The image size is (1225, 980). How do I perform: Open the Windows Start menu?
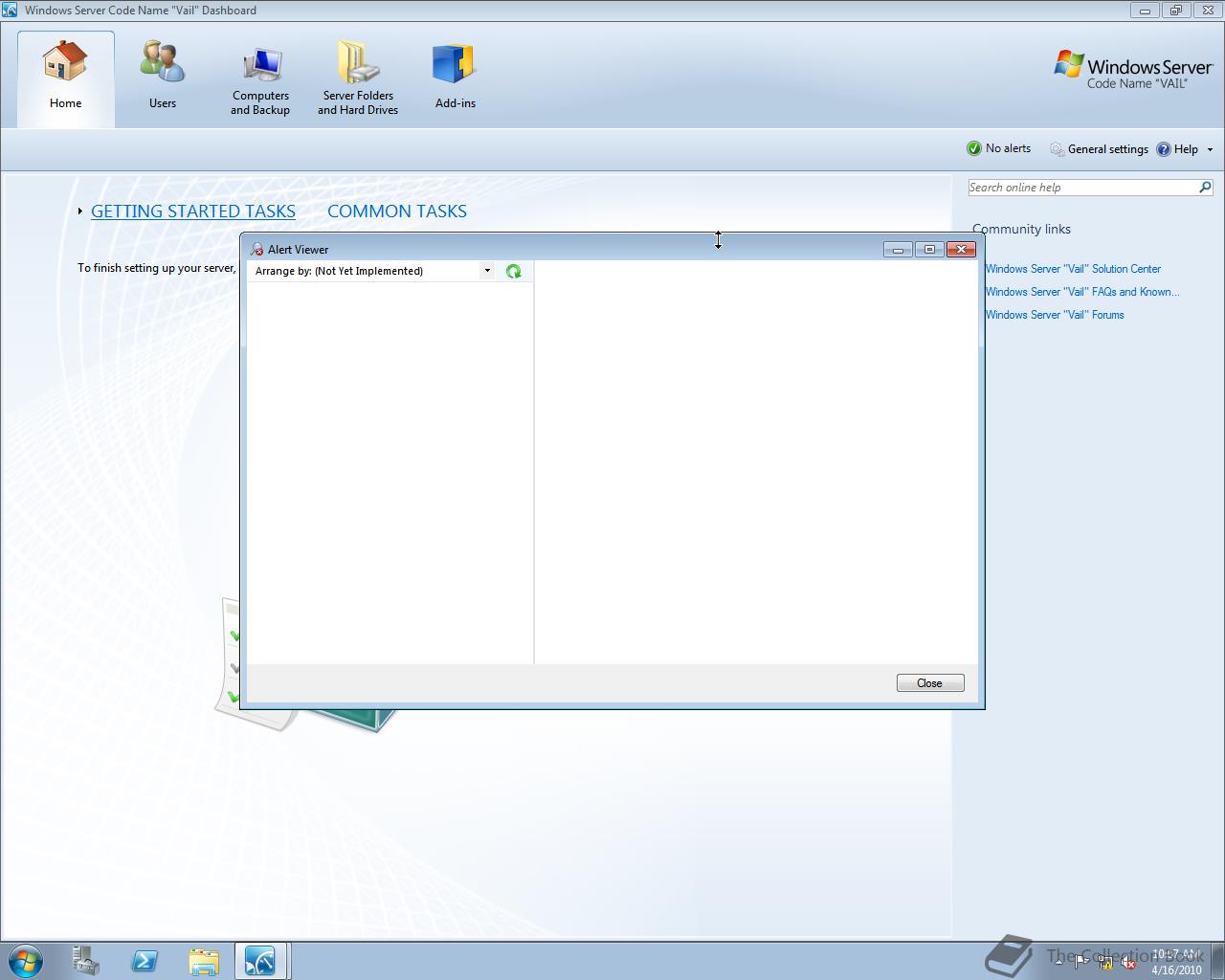click(x=26, y=960)
